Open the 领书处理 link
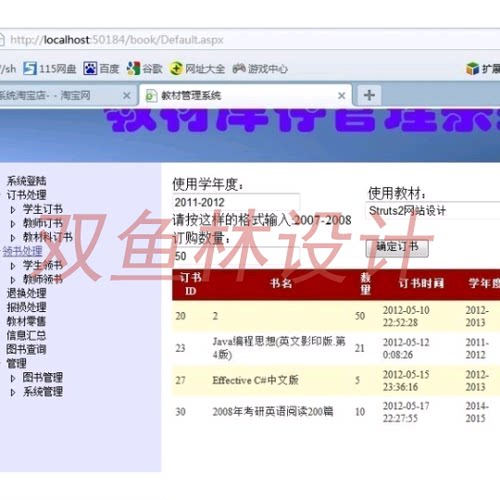Viewport: 500px width, 500px height. (x=22, y=251)
